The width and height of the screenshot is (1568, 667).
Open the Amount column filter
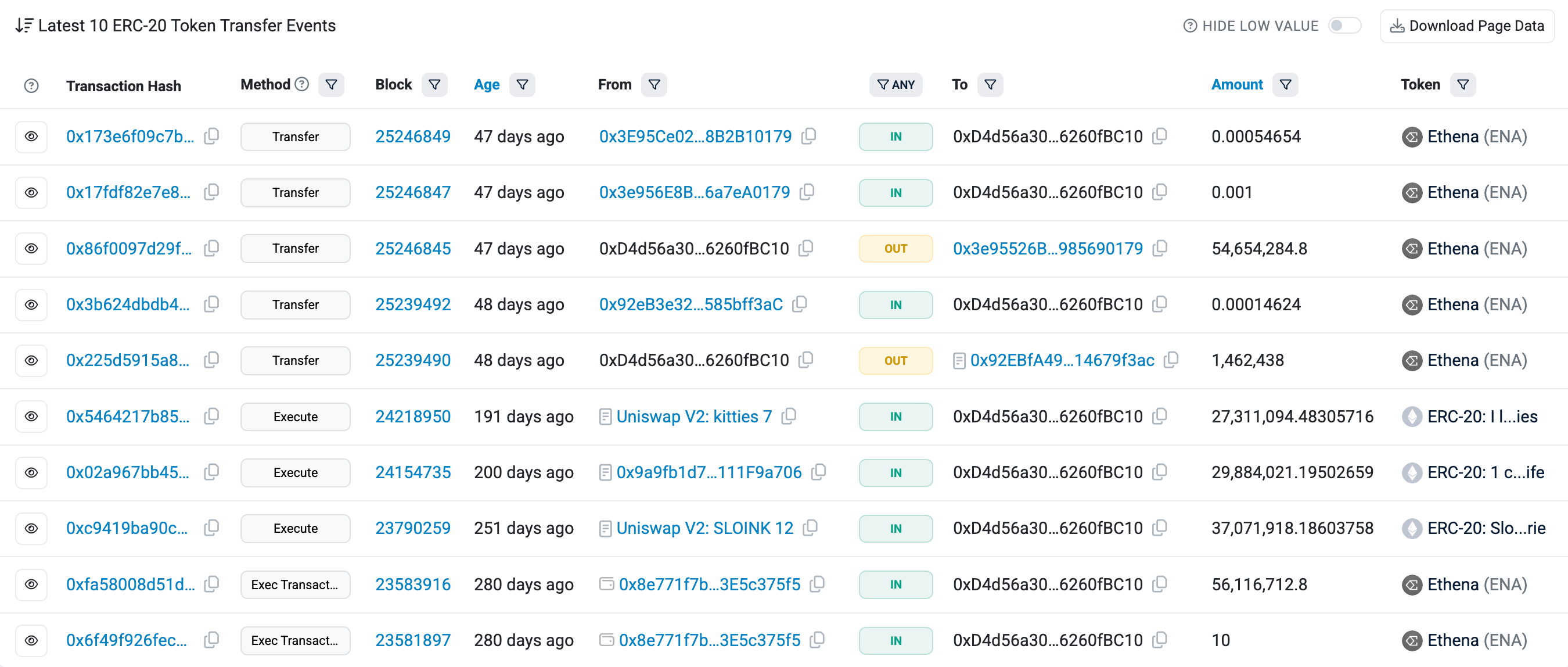pyautogui.click(x=1286, y=85)
